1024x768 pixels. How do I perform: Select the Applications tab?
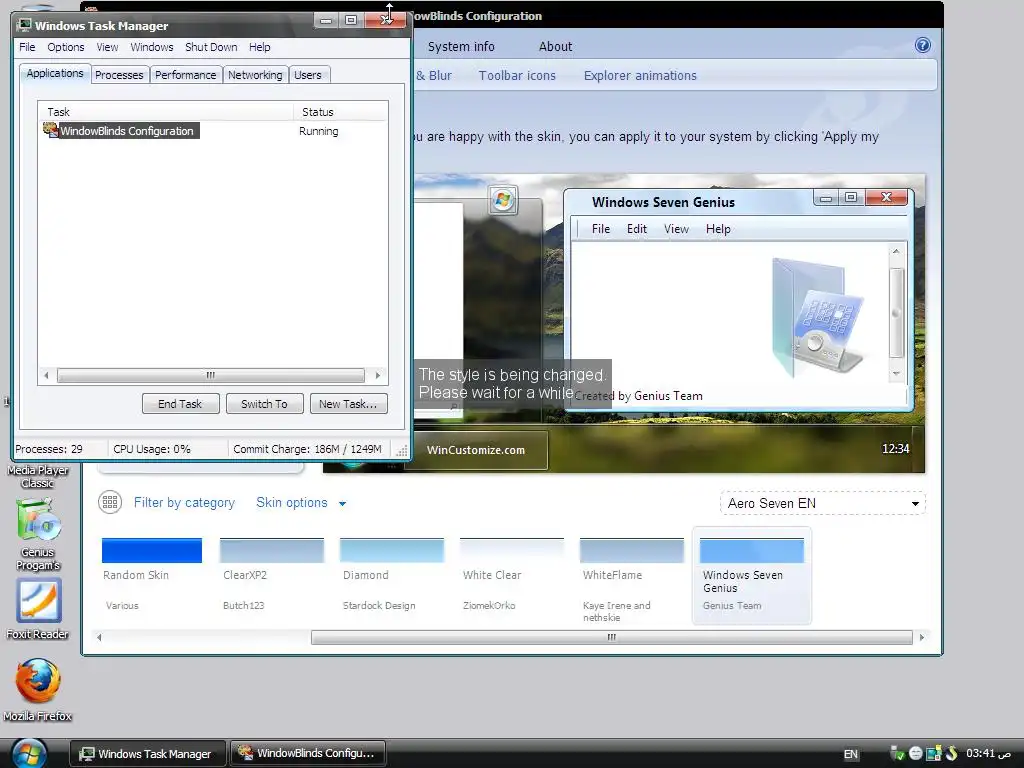pyautogui.click(x=55, y=73)
